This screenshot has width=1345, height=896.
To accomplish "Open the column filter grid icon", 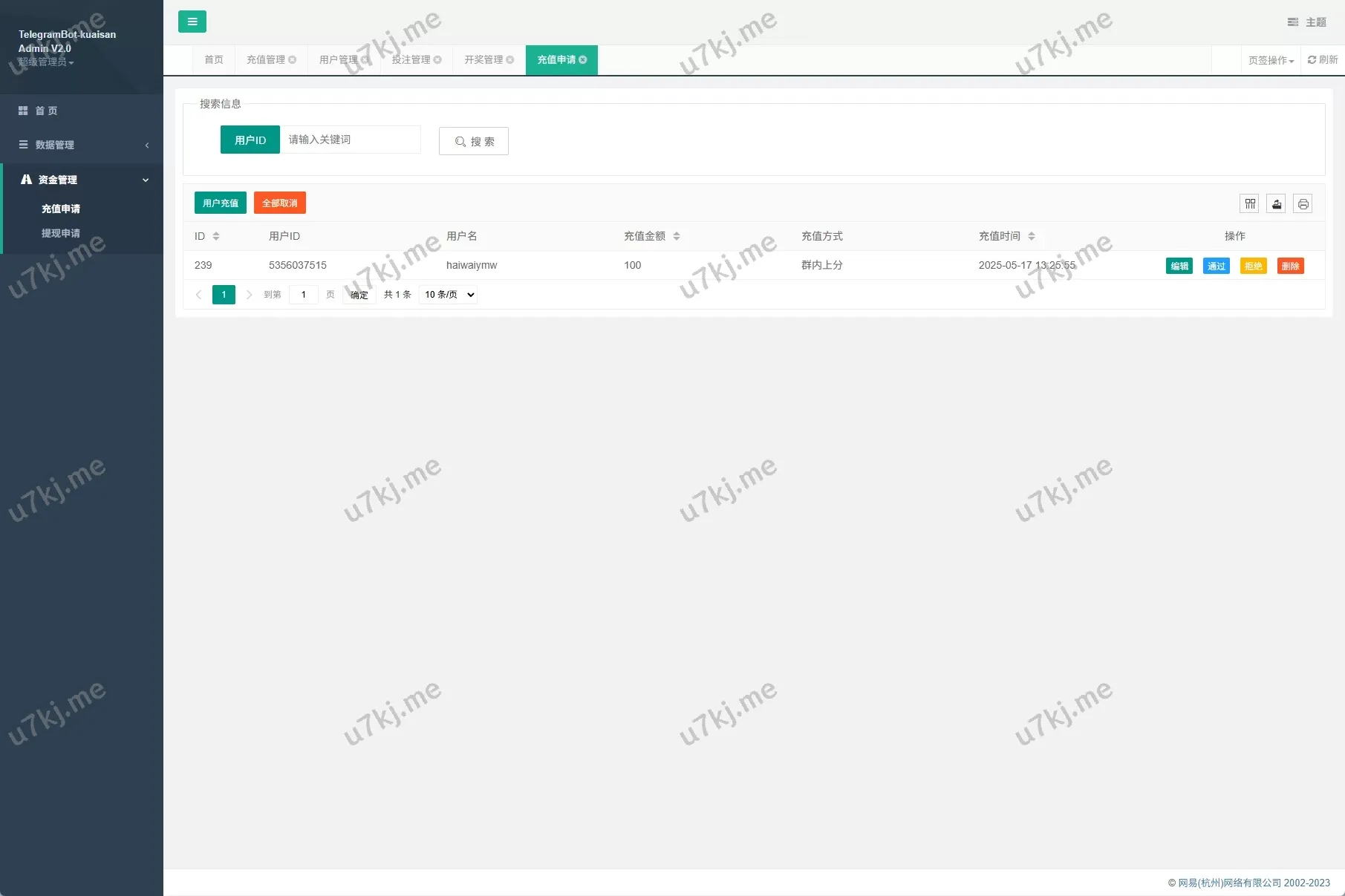I will pyautogui.click(x=1250, y=203).
